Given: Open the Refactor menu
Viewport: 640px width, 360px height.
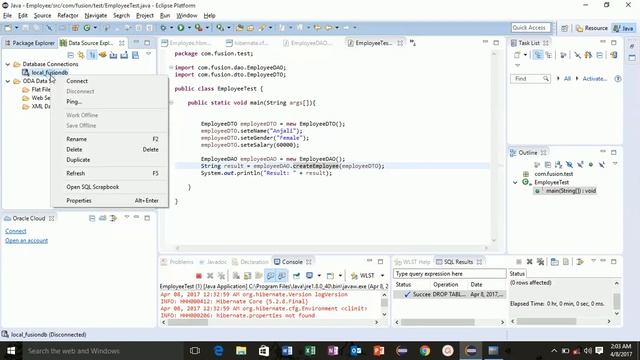Looking at the screenshot, I should pos(68,16).
